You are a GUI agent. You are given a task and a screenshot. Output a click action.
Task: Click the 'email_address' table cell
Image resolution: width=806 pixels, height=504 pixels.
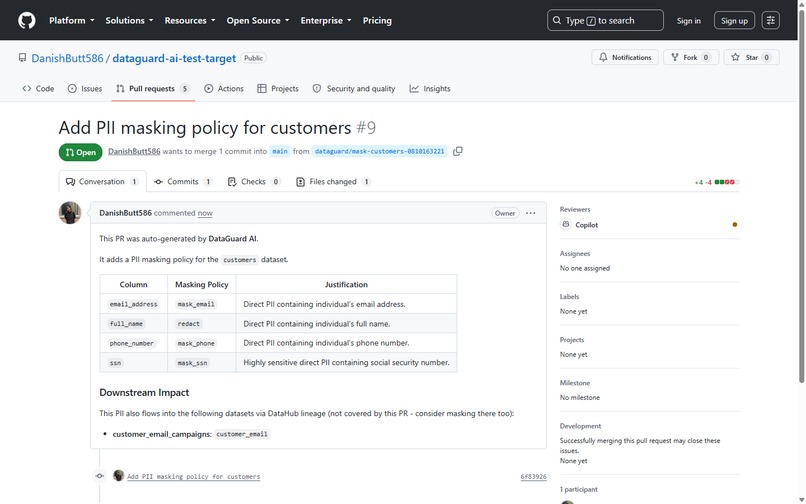pos(134,304)
